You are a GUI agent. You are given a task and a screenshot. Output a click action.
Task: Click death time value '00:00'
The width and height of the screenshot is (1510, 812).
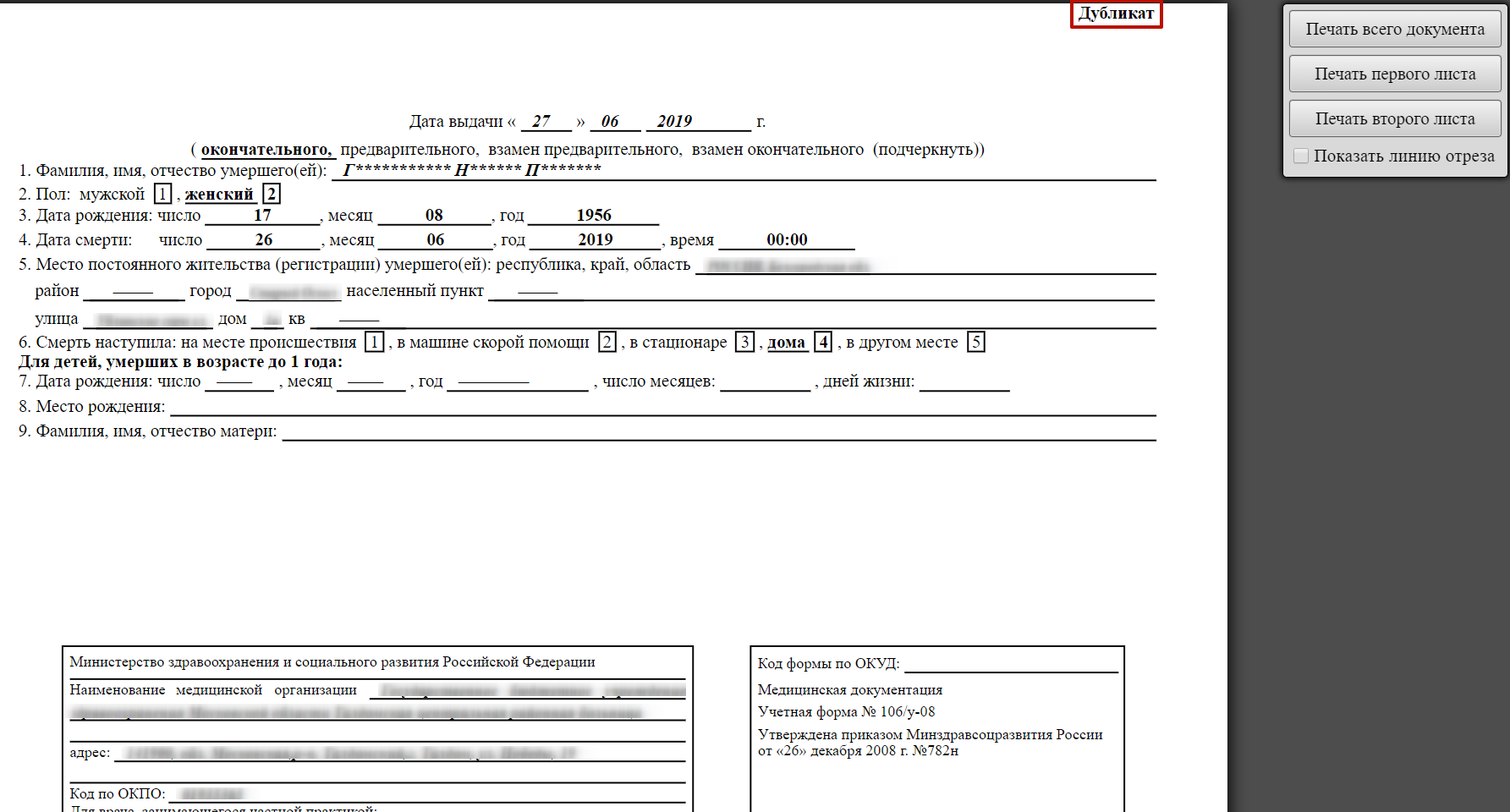(787, 239)
